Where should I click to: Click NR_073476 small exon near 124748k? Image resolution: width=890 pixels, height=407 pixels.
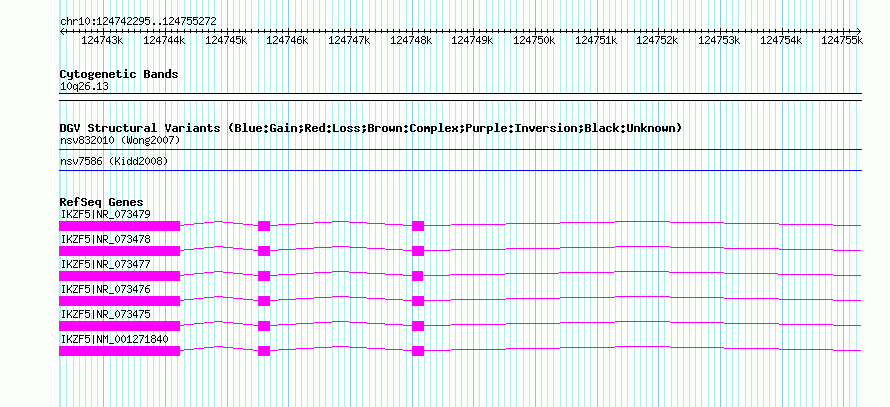(418, 301)
